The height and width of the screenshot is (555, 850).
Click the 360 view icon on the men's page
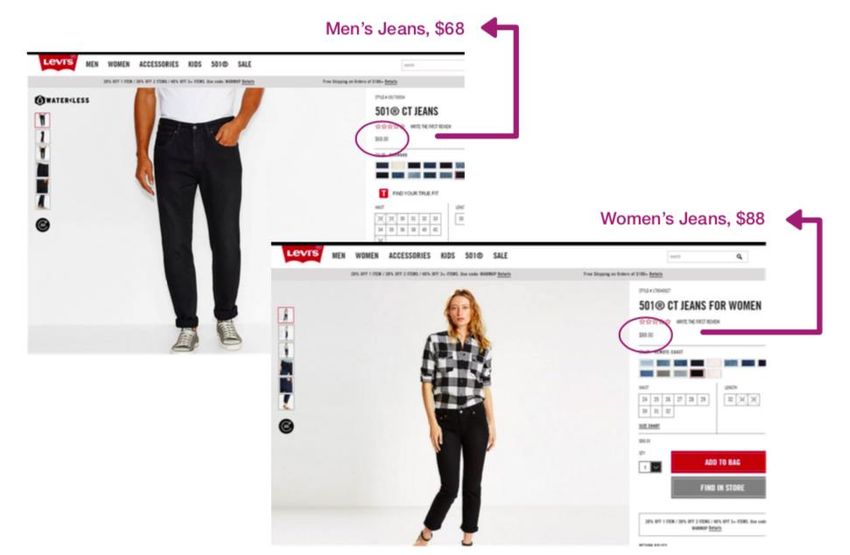tap(43, 225)
